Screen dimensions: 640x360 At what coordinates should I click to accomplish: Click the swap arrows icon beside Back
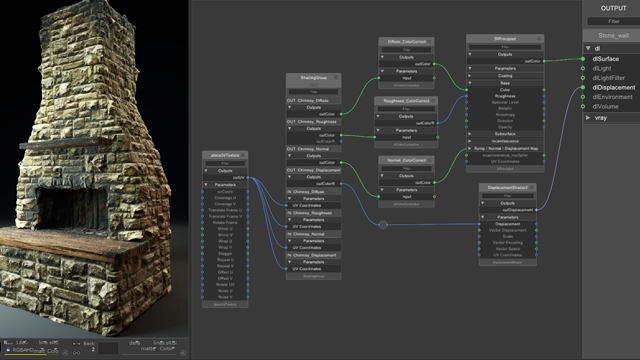(x=76, y=344)
